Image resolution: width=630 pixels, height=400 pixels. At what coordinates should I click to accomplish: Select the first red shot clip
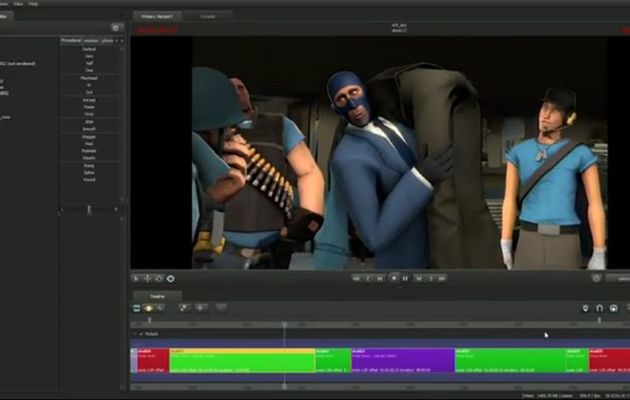click(x=153, y=360)
